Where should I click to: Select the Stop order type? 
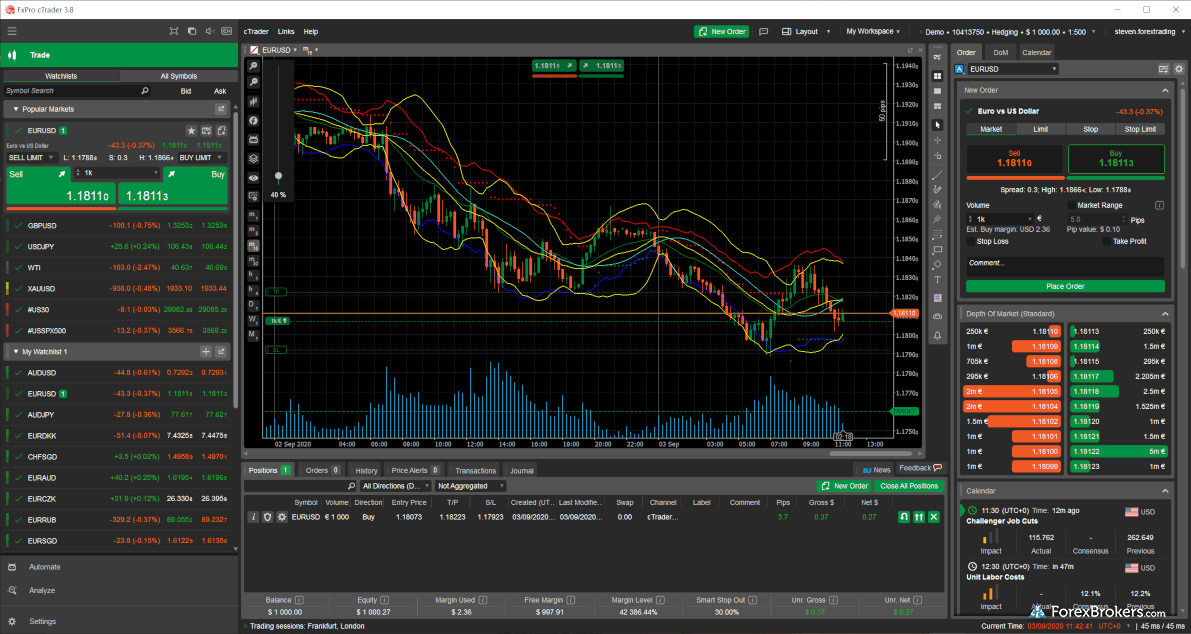pyautogui.click(x=1091, y=129)
